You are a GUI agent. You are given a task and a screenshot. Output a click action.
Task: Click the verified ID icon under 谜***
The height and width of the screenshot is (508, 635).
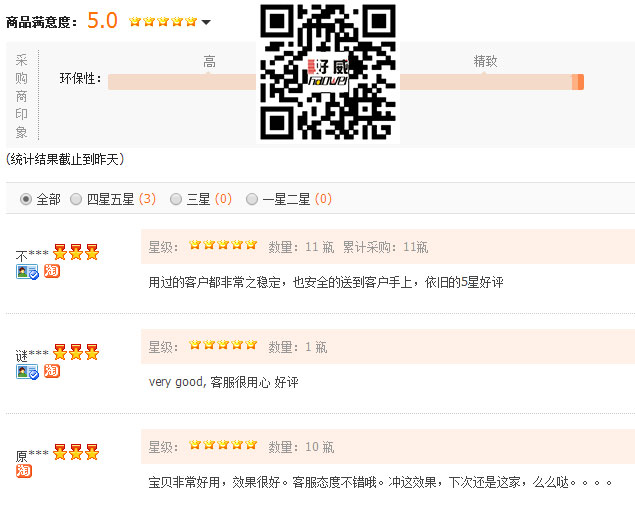27,371
